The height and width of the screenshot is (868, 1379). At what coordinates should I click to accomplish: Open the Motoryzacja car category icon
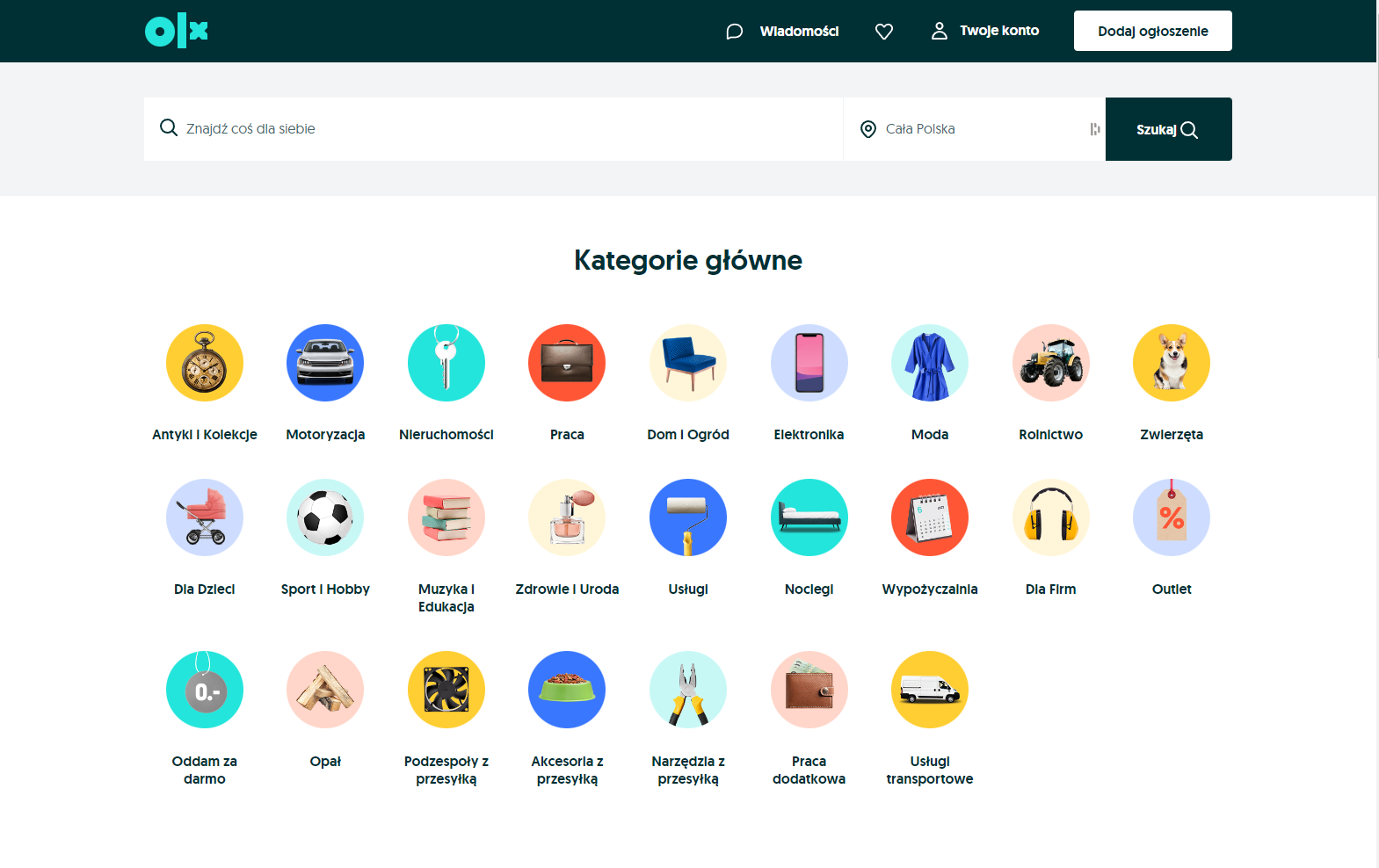pyautogui.click(x=325, y=363)
